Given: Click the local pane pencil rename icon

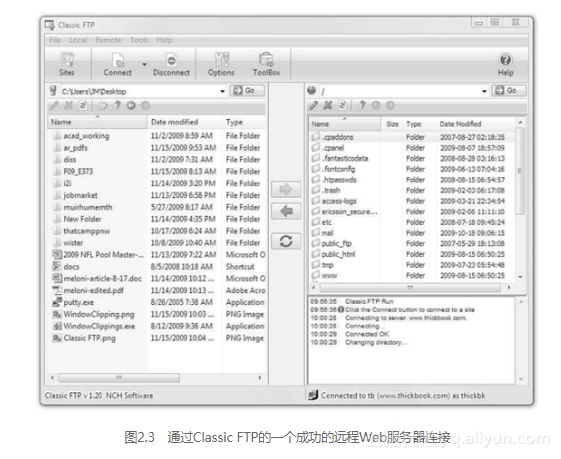Looking at the screenshot, I should point(54,106).
